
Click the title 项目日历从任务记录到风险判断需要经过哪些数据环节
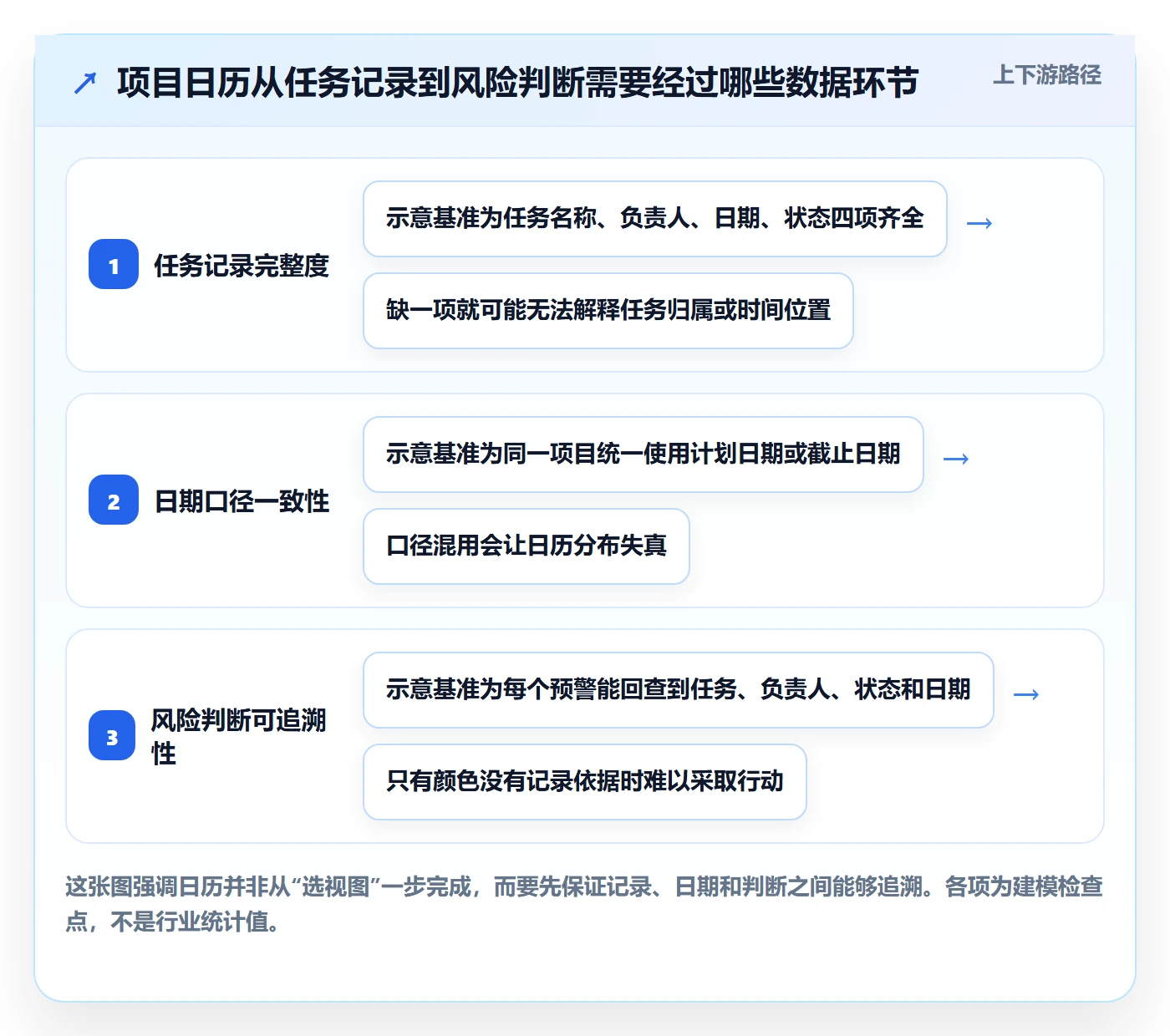518,83
